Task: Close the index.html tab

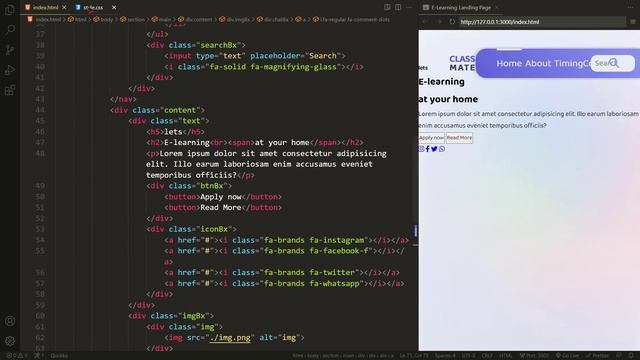Action: click(x=64, y=7)
